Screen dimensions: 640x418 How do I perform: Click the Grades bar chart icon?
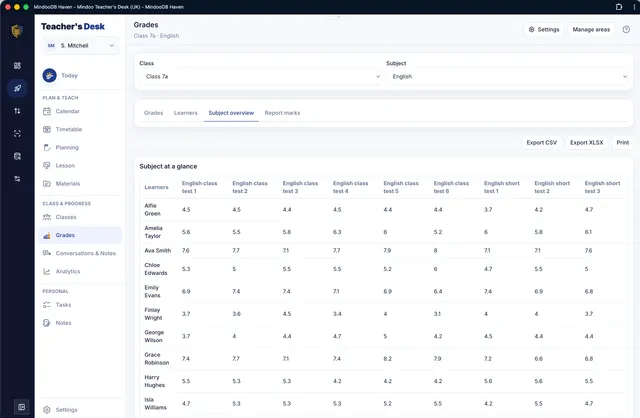[x=47, y=236]
